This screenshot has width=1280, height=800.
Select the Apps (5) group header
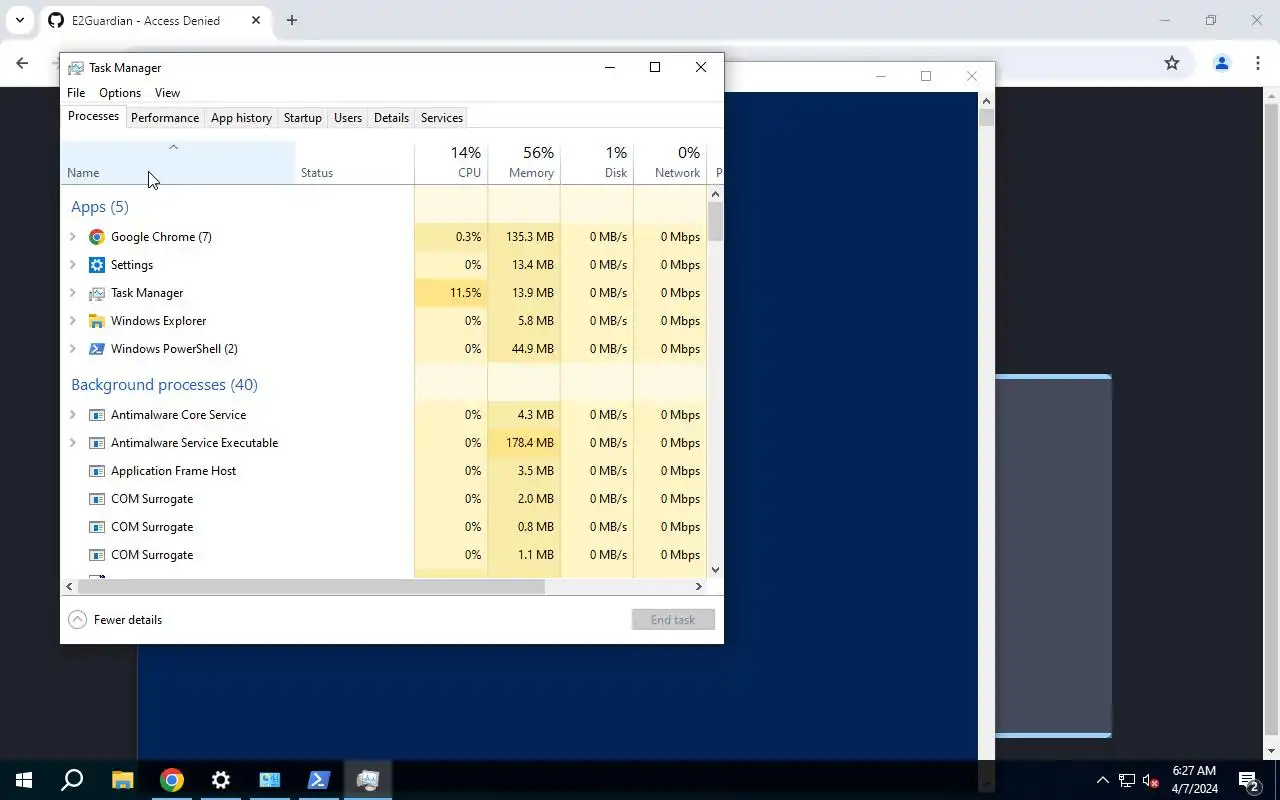pyautogui.click(x=100, y=207)
